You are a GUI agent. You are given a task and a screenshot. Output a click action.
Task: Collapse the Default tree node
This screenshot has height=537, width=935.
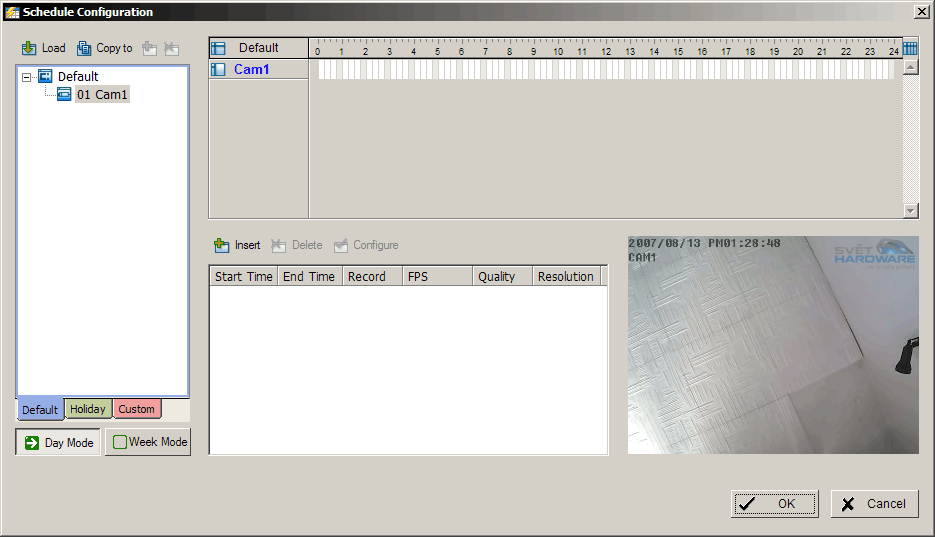(26, 77)
